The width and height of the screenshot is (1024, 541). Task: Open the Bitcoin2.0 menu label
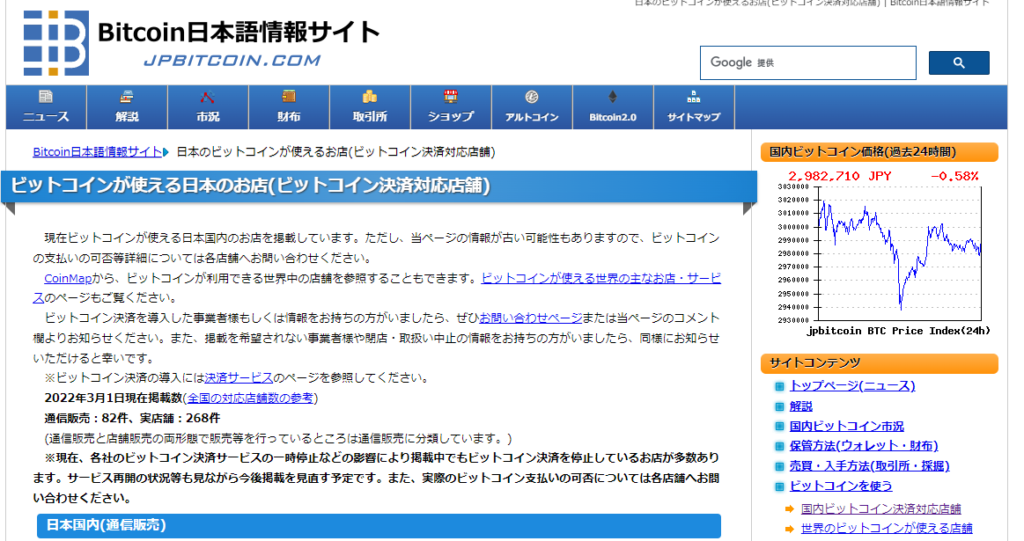tap(613, 118)
